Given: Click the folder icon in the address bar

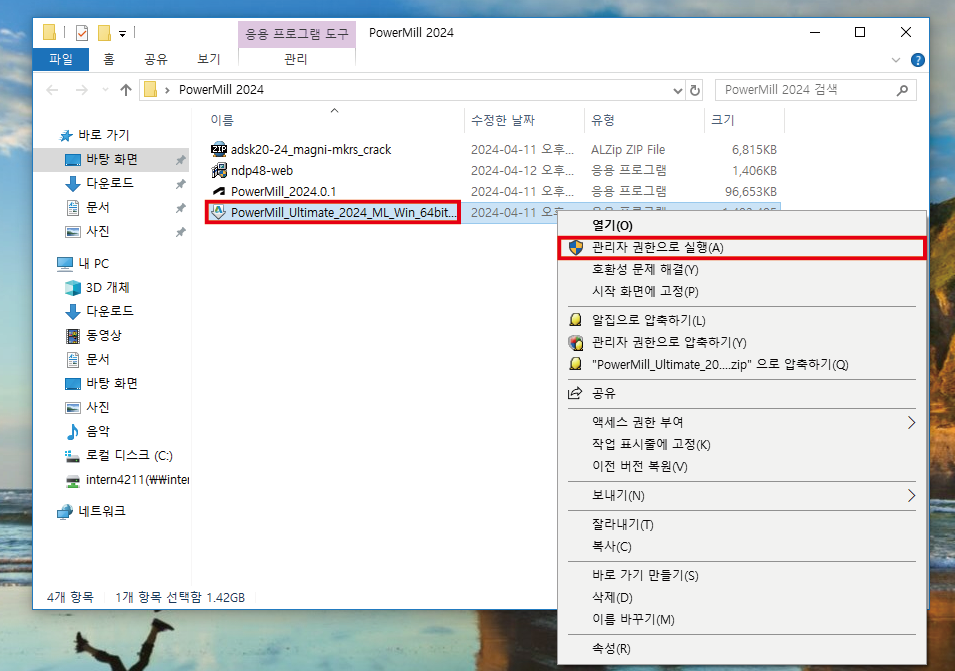Looking at the screenshot, I should [150, 90].
